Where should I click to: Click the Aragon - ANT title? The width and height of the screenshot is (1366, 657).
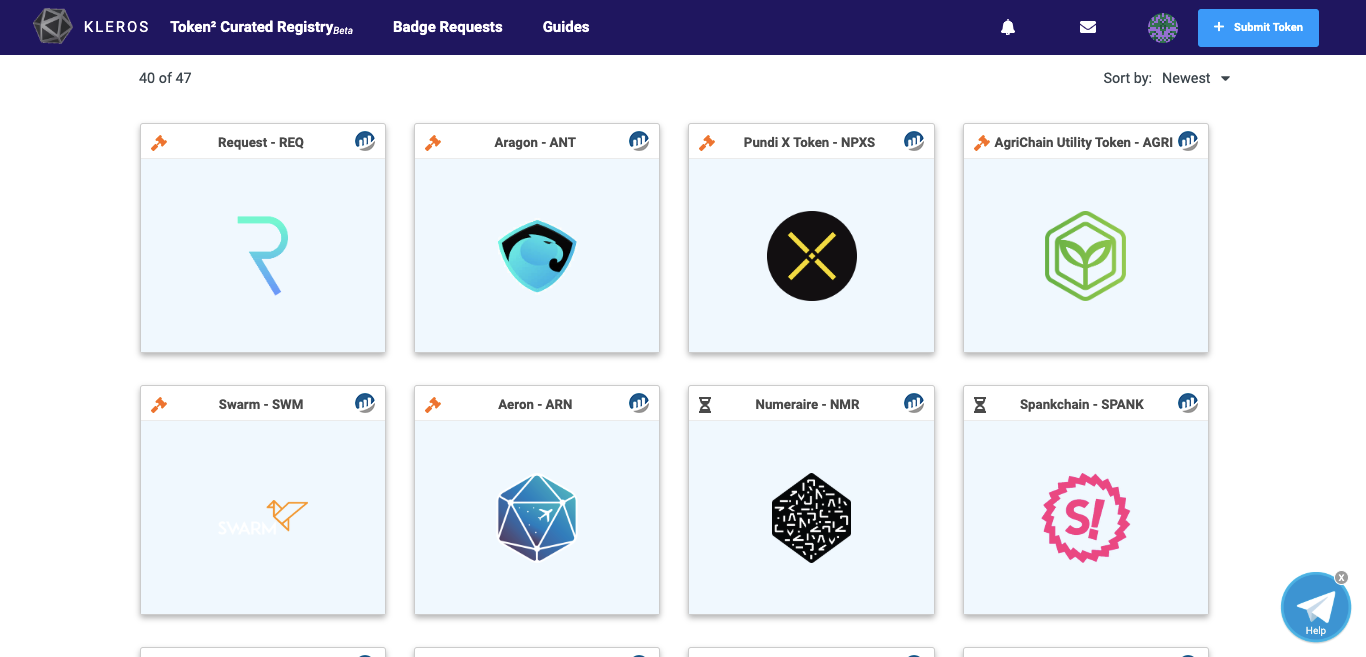(x=535, y=142)
